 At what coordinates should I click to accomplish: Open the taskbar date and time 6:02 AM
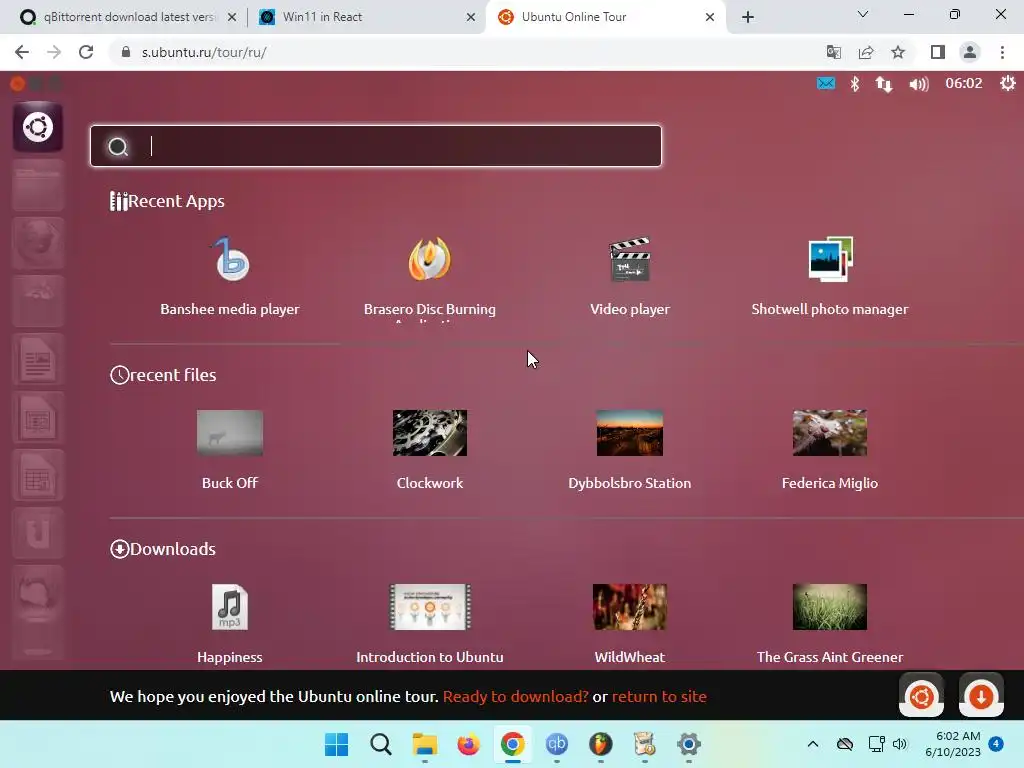(953, 744)
